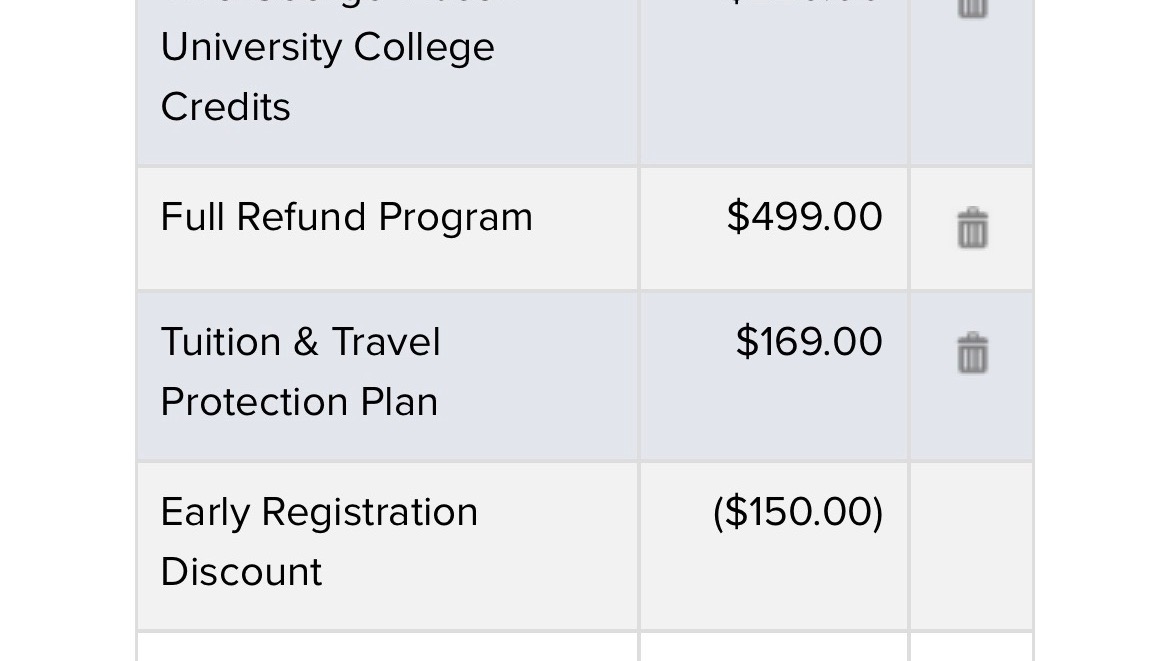Click the $499.00 price
This screenshot has height=661, width=1170.
[x=804, y=217]
